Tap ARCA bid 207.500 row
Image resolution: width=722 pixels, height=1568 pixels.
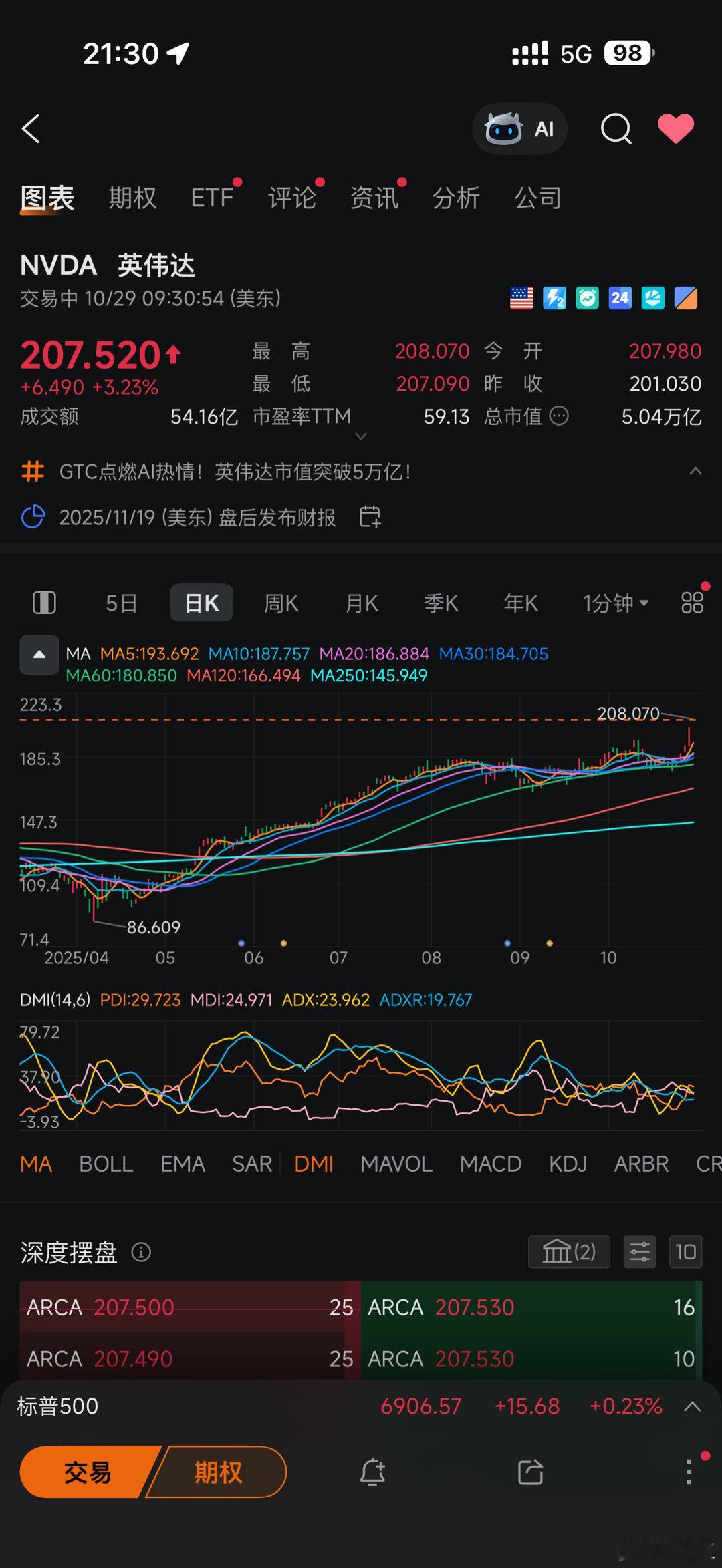pos(190,1307)
